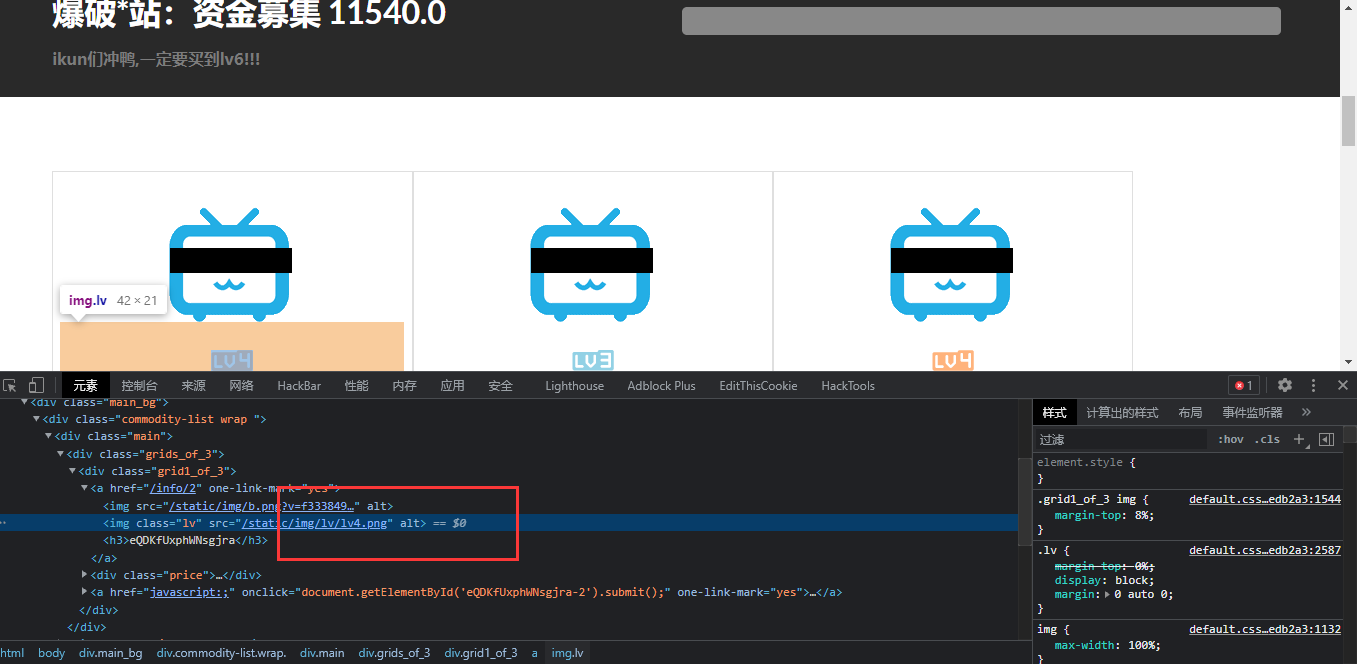Click the max-width 100% value
The image size is (1357, 664).
[x=1139, y=645]
